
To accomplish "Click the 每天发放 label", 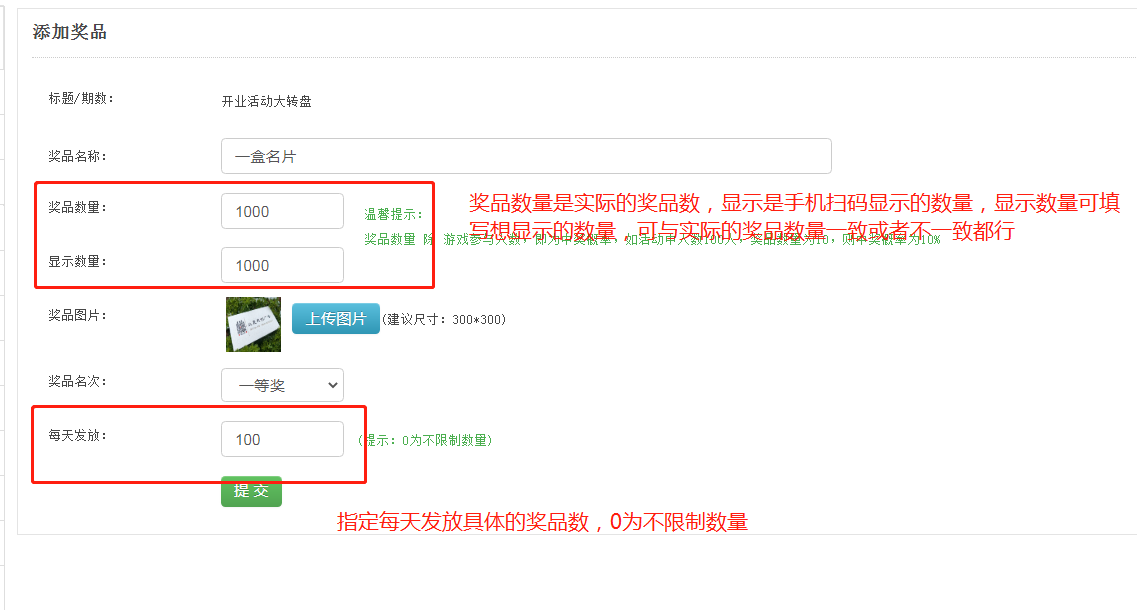I will pos(77,435).
